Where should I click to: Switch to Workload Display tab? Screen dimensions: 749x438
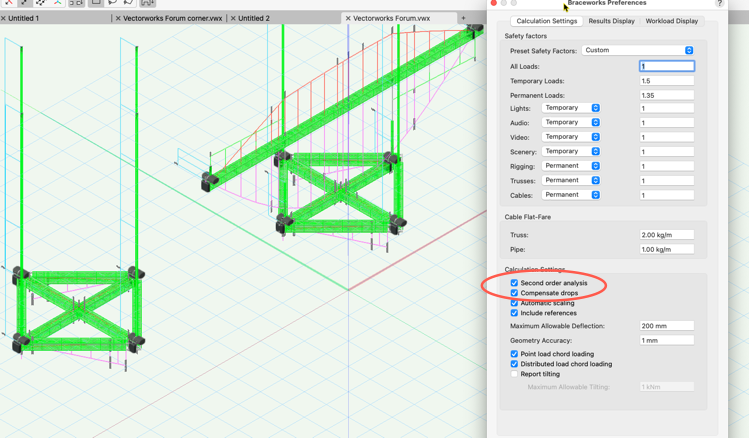point(671,21)
